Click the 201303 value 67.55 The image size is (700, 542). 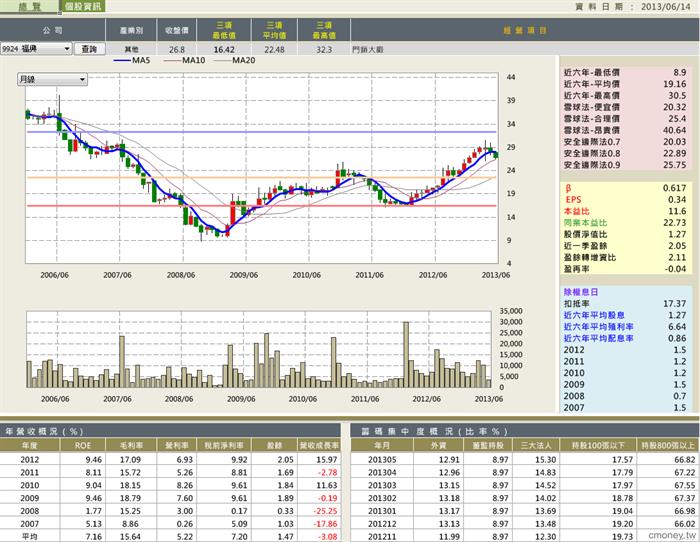(684, 485)
